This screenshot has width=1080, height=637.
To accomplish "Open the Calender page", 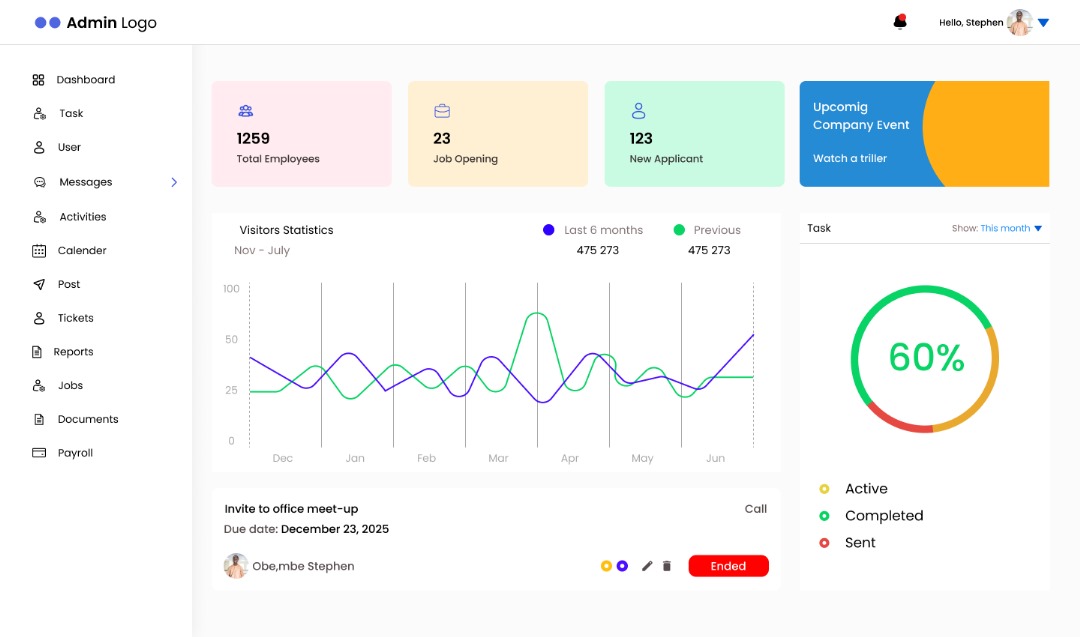I will coord(82,251).
